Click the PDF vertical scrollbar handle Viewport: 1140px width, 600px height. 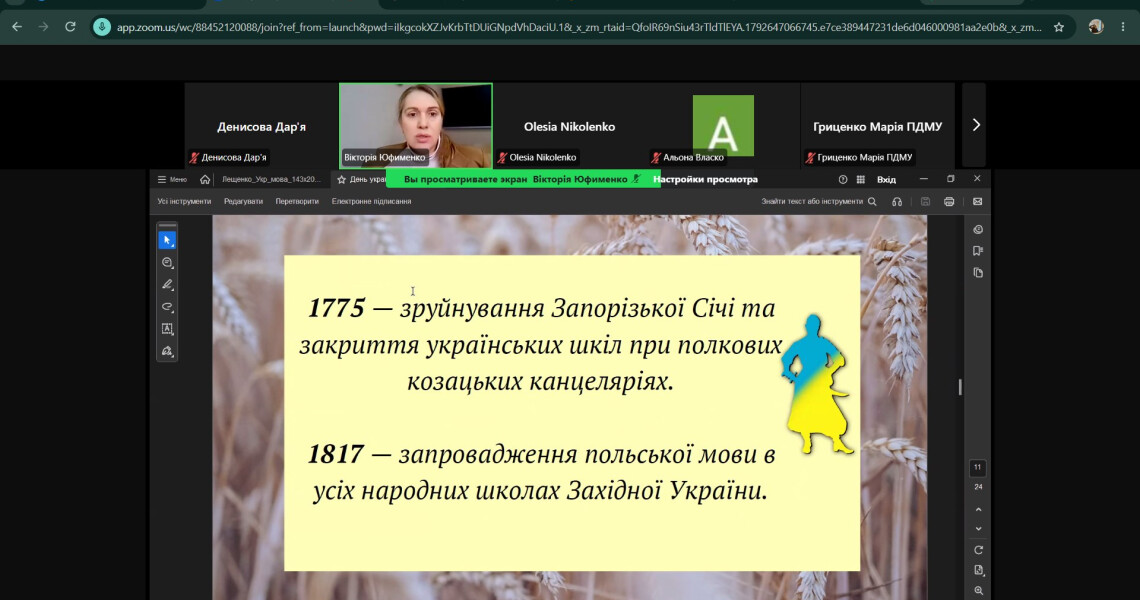(960, 387)
